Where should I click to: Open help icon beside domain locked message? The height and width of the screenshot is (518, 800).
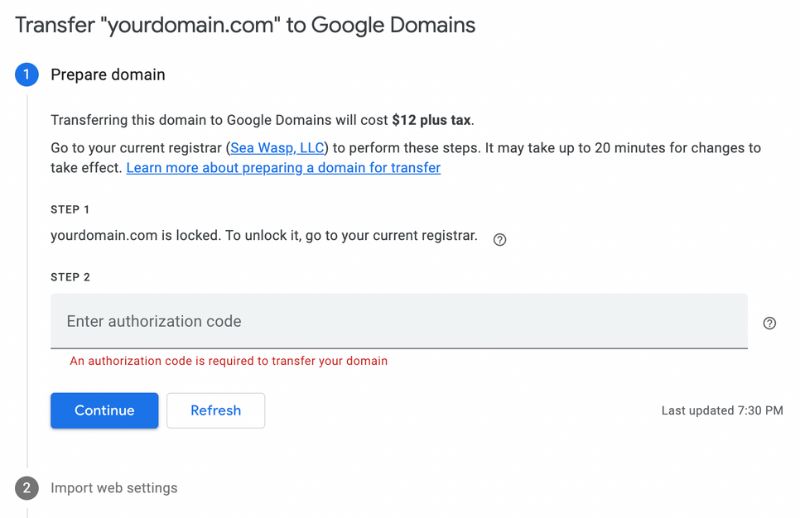point(500,239)
